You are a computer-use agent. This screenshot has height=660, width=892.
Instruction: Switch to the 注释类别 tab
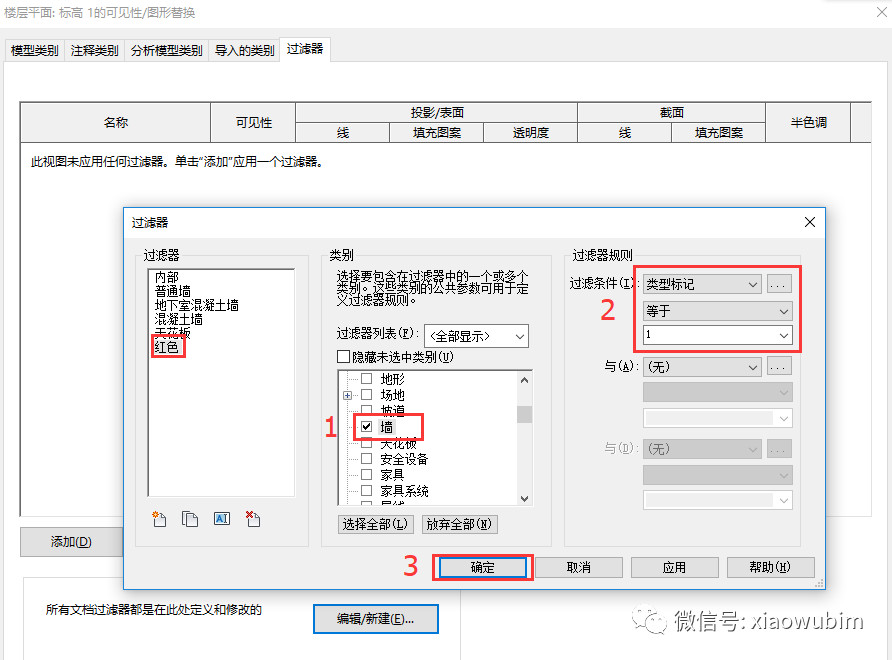(x=94, y=51)
